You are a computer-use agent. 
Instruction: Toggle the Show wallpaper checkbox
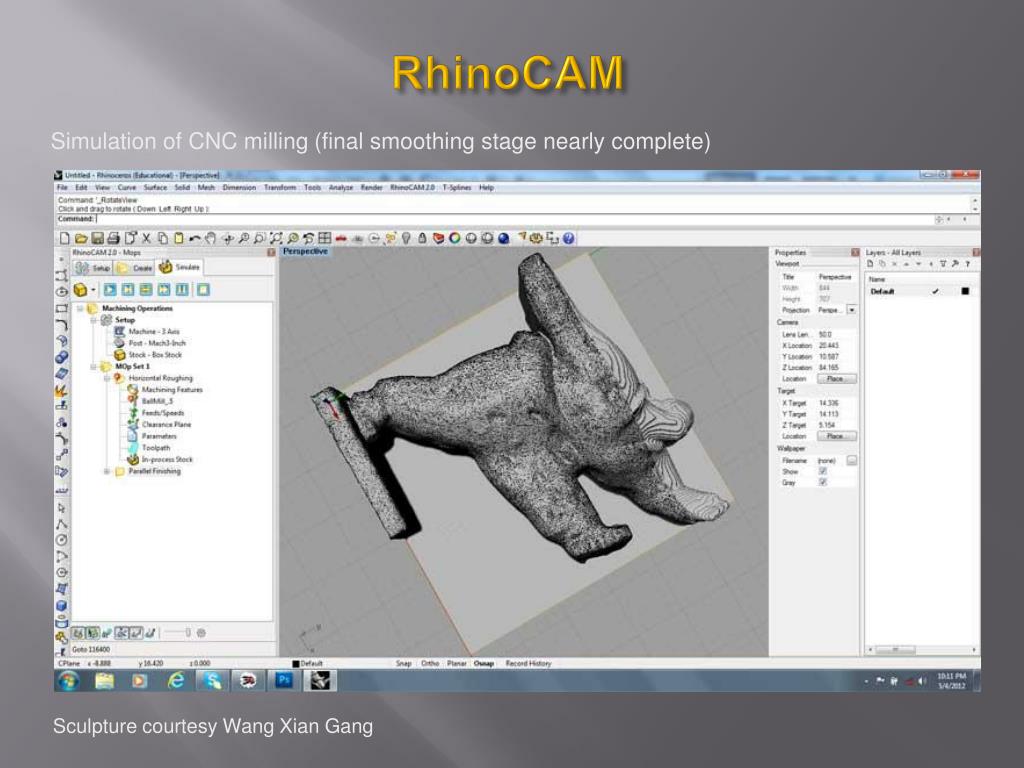pyautogui.click(x=823, y=471)
